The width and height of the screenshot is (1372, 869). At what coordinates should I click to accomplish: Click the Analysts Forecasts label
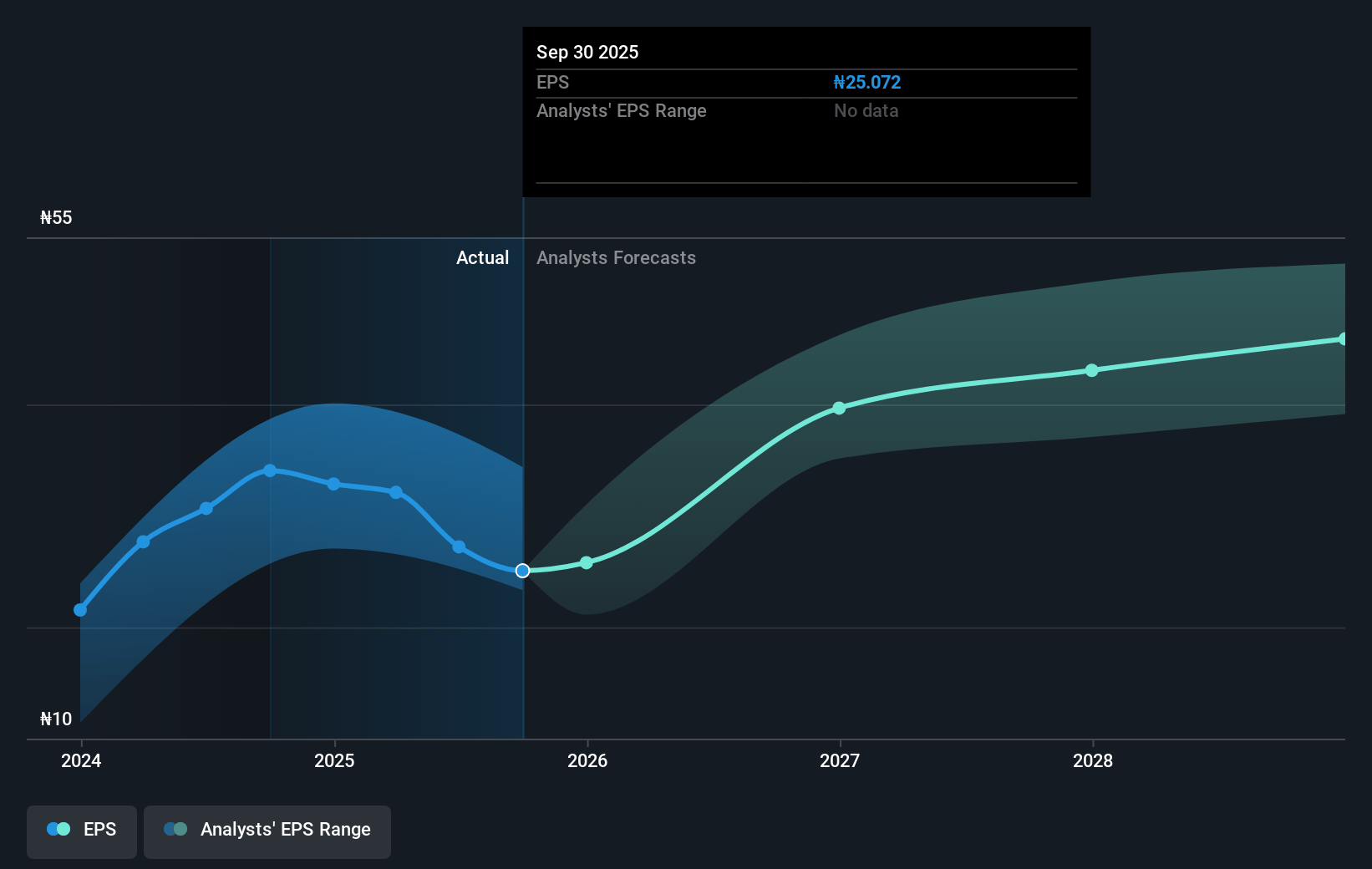click(x=616, y=258)
